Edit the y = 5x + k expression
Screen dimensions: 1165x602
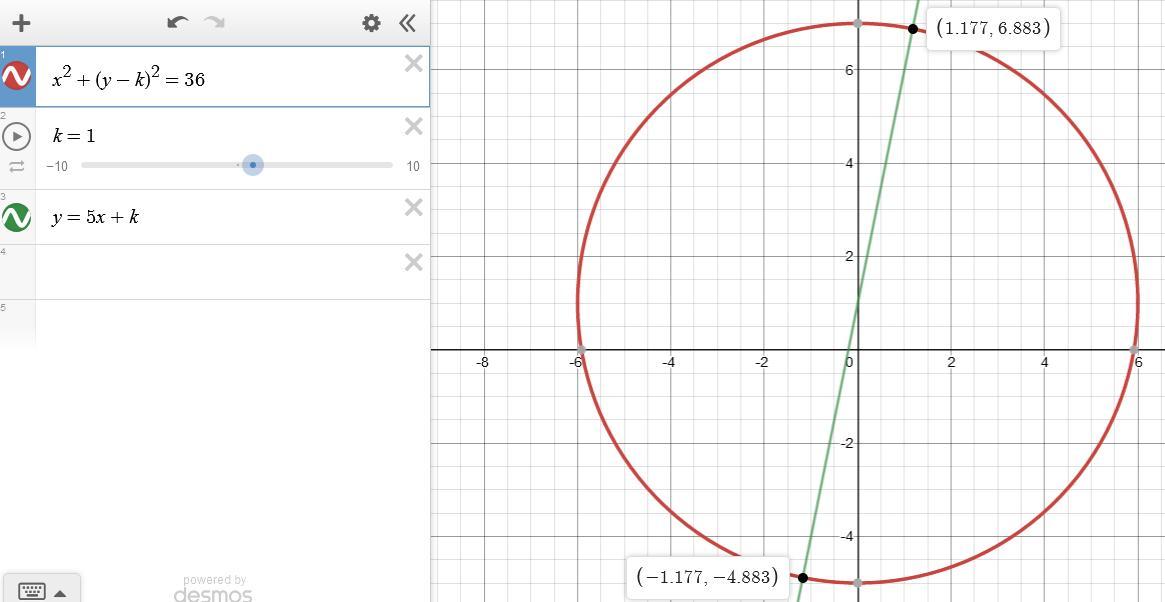click(x=95, y=217)
